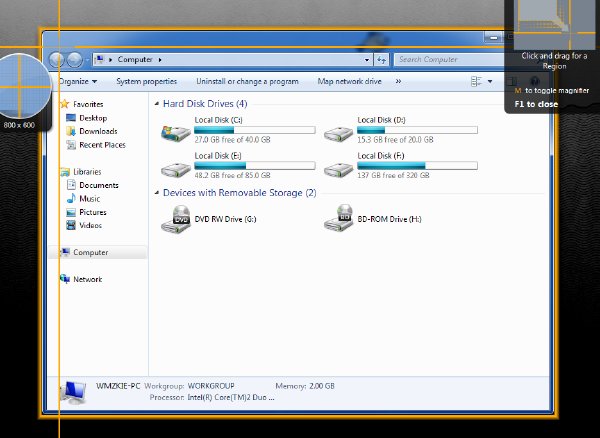The width and height of the screenshot is (600, 438).
Task: Click the '15.3 GB free of 20.0 GB' text
Action: pyautogui.click(x=395, y=140)
